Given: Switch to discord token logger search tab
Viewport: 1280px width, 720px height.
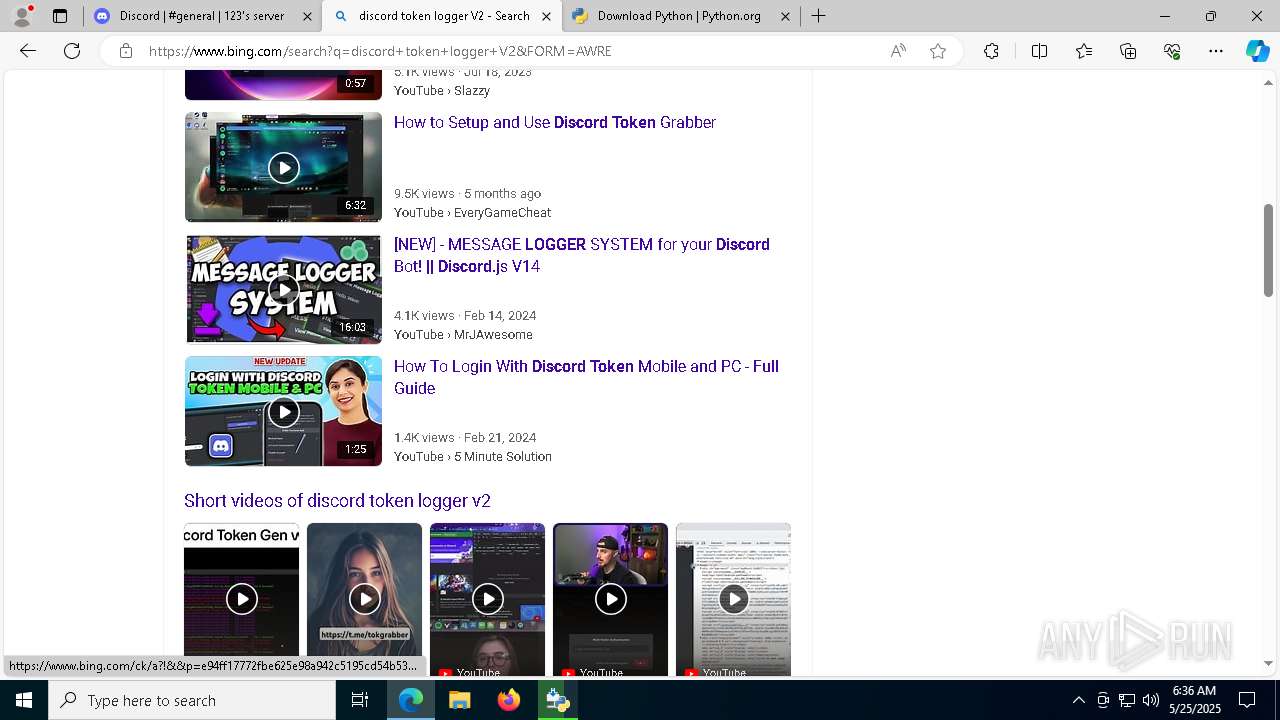Looking at the screenshot, I should tap(442, 16).
